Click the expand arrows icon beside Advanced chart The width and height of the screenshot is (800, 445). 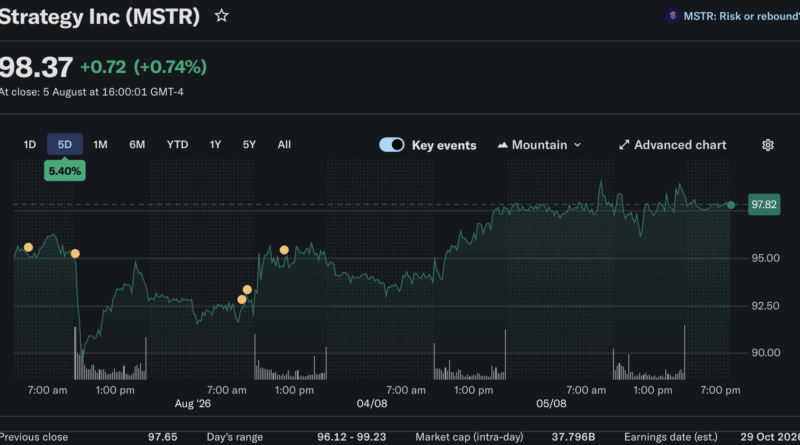(624, 145)
